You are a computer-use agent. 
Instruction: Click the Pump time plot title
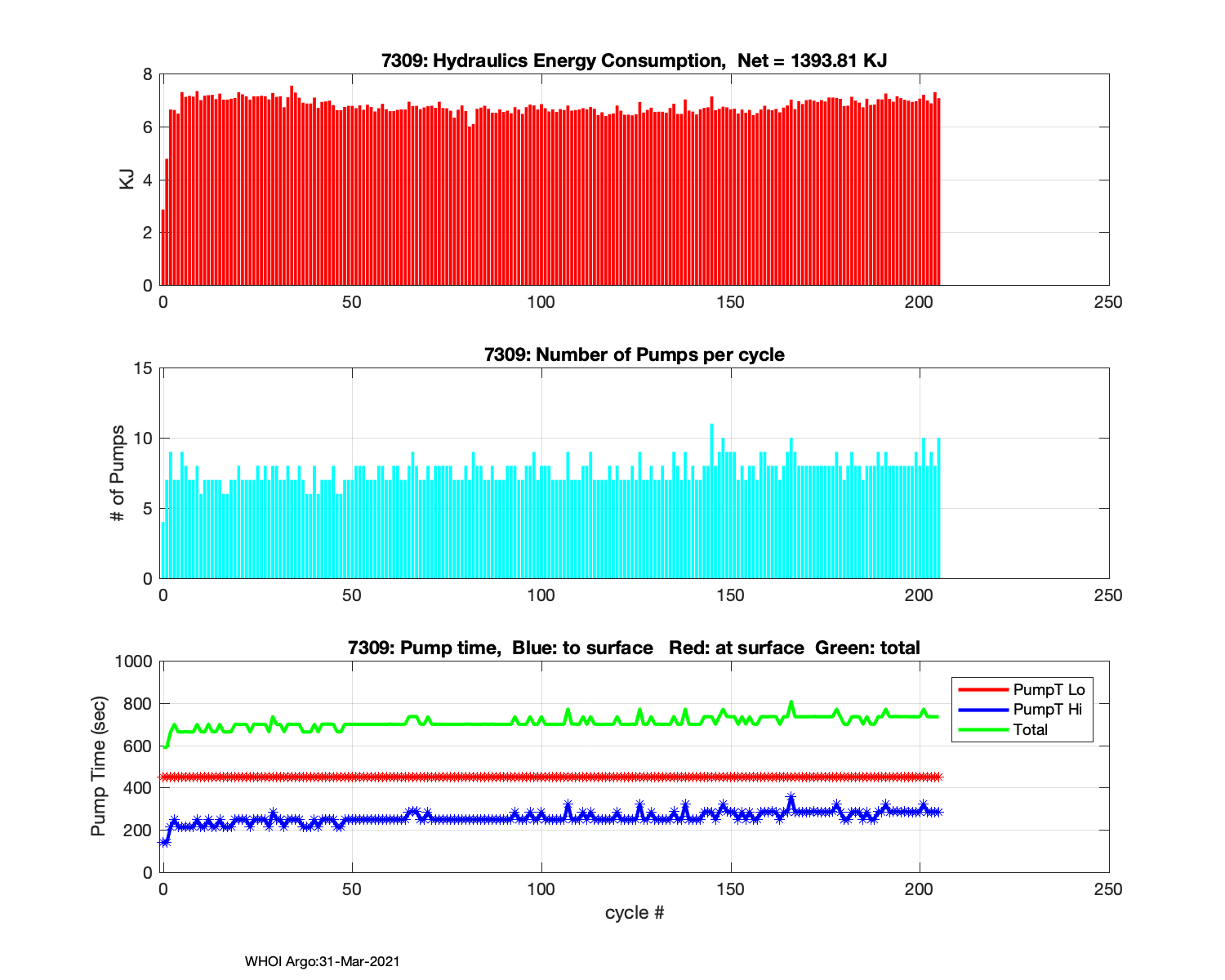634,648
